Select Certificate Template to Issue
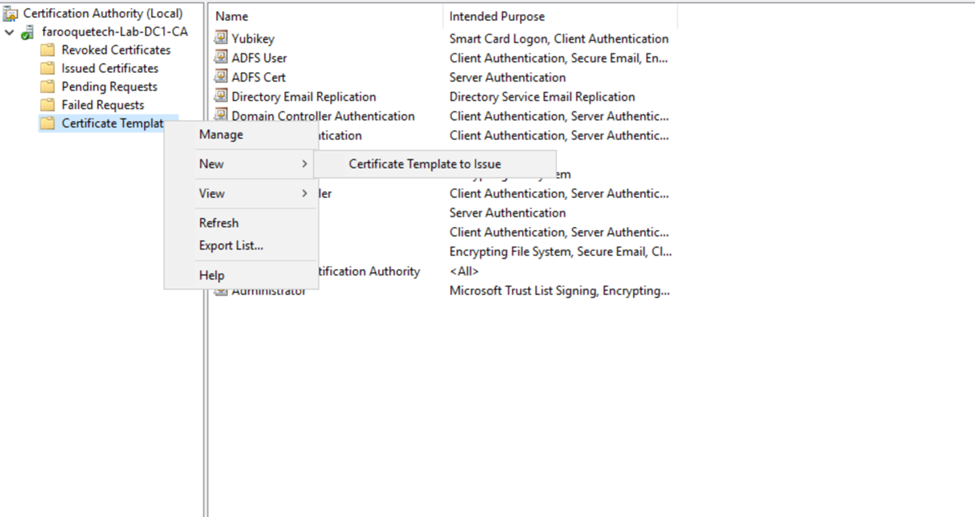Screen dimensions: 975x517 pyautogui.click(x=435, y=164)
